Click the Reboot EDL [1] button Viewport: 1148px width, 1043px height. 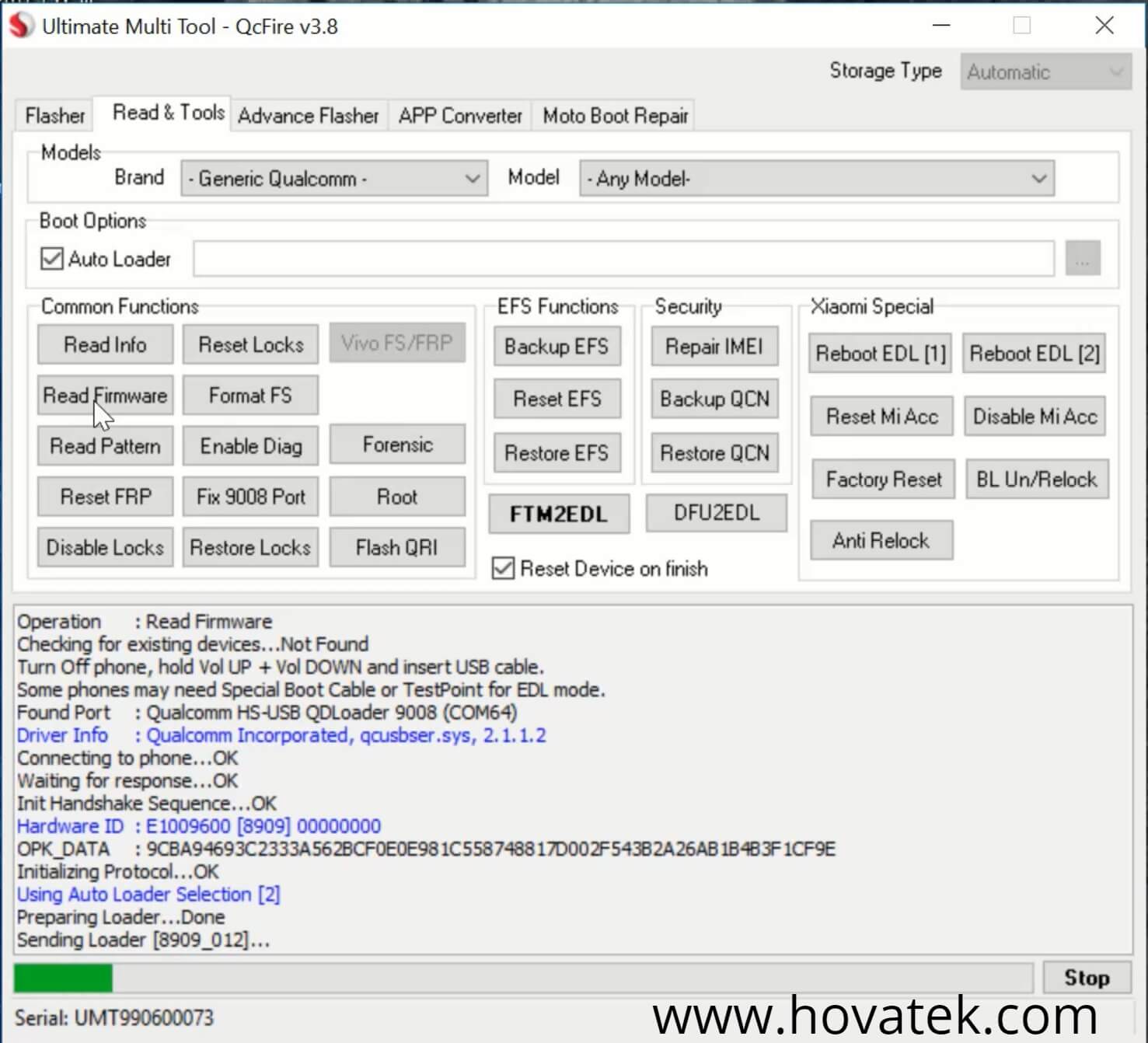click(x=881, y=354)
